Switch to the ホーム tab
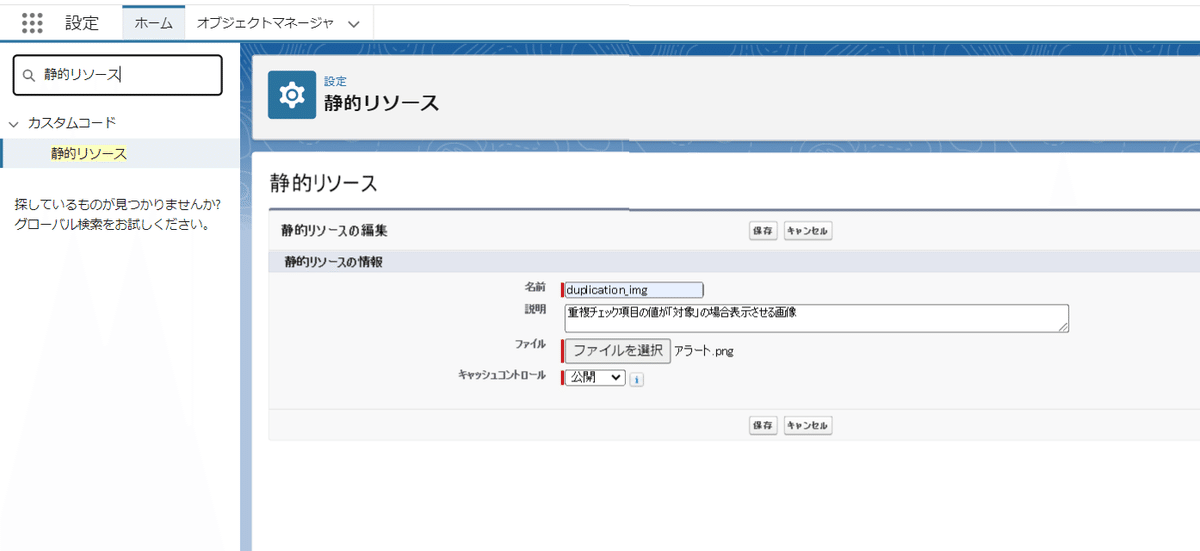The height and width of the screenshot is (551, 1200). [x=153, y=23]
